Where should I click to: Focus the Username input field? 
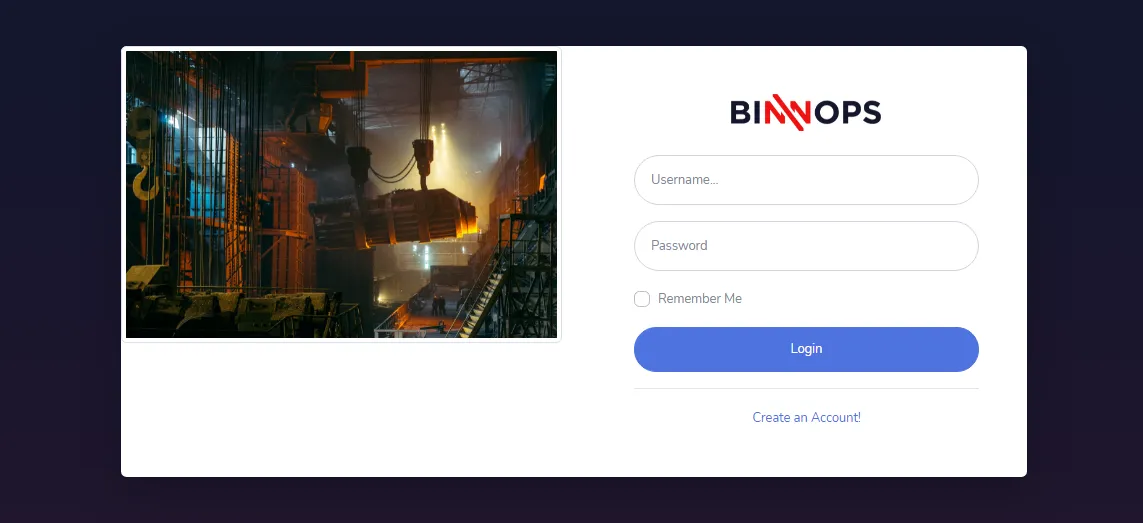tap(806, 179)
